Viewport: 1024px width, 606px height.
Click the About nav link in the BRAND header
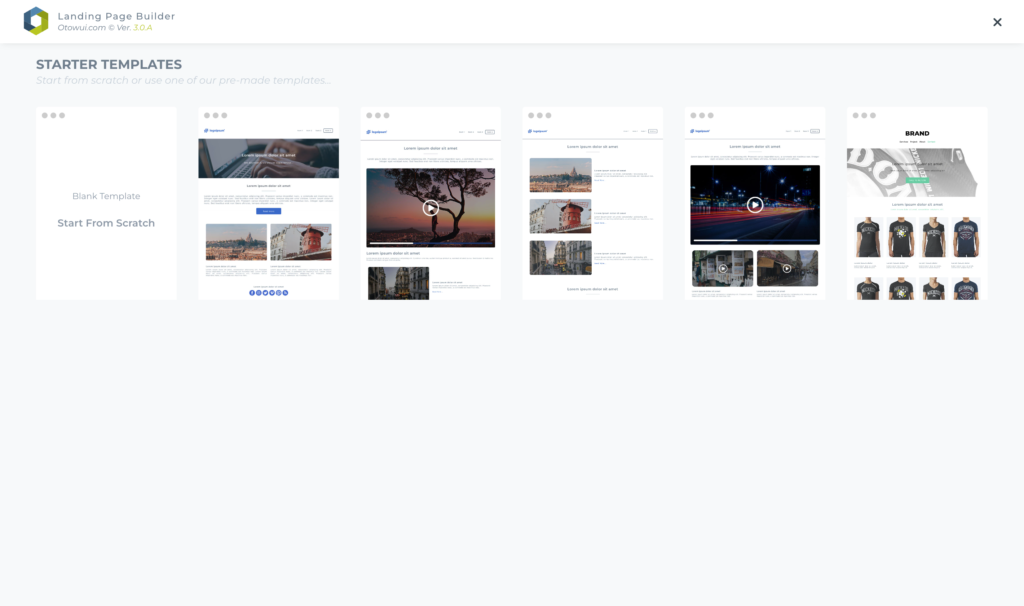(922, 142)
